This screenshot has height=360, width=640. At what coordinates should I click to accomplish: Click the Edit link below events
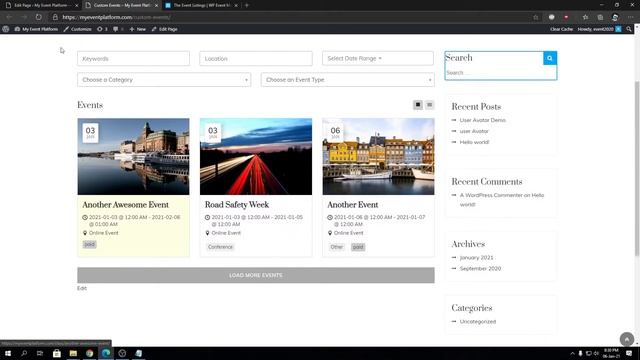pyautogui.click(x=82, y=288)
